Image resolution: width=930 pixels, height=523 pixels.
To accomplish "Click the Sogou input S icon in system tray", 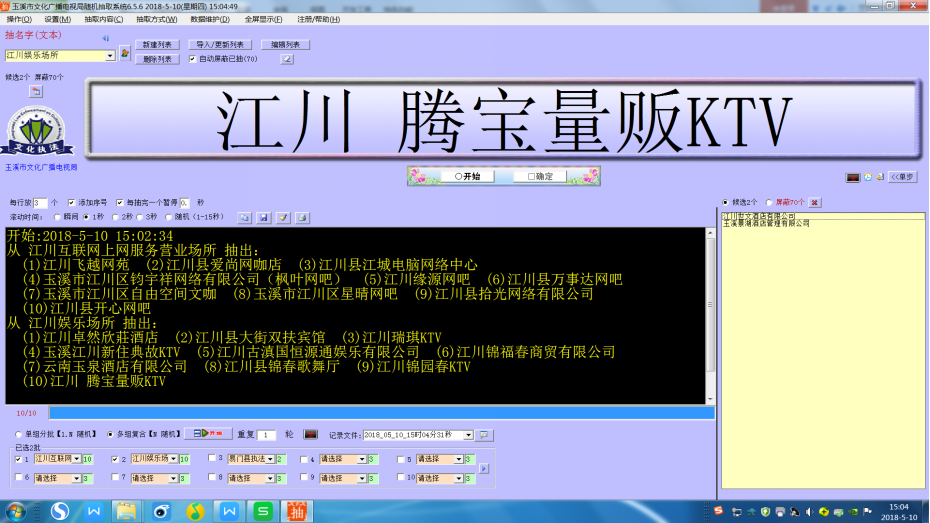I will pos(718,511).
